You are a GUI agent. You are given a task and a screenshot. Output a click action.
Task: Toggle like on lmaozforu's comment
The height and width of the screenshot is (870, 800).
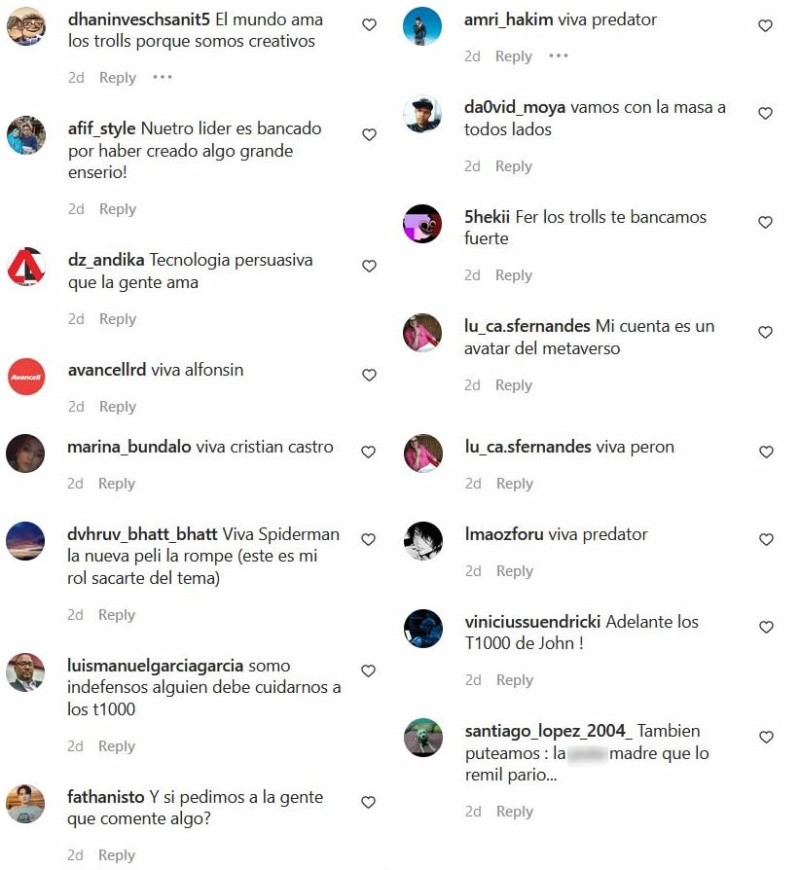point(766,540)
